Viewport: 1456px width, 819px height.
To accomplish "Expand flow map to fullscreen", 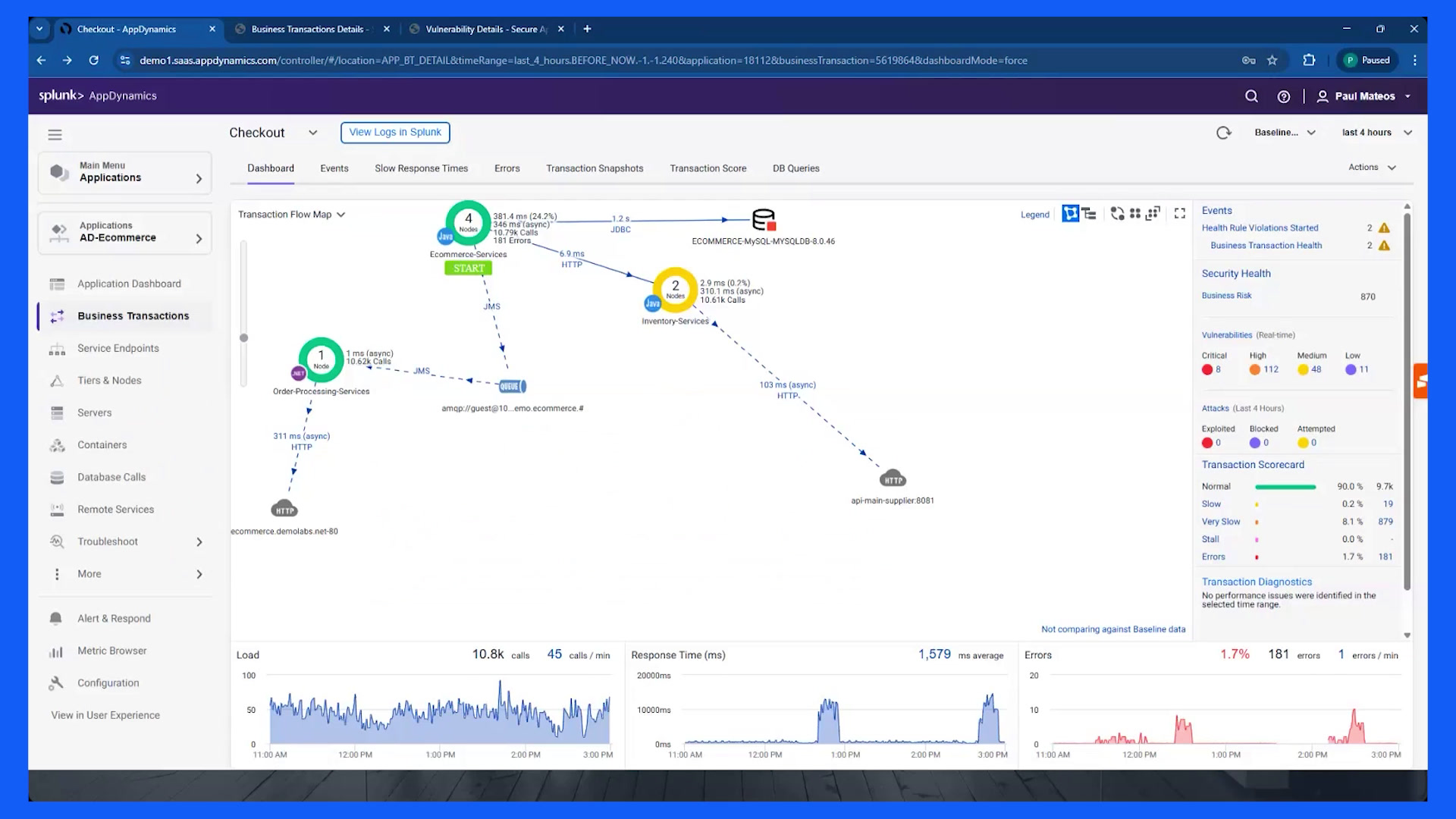I will (1180, 214).
